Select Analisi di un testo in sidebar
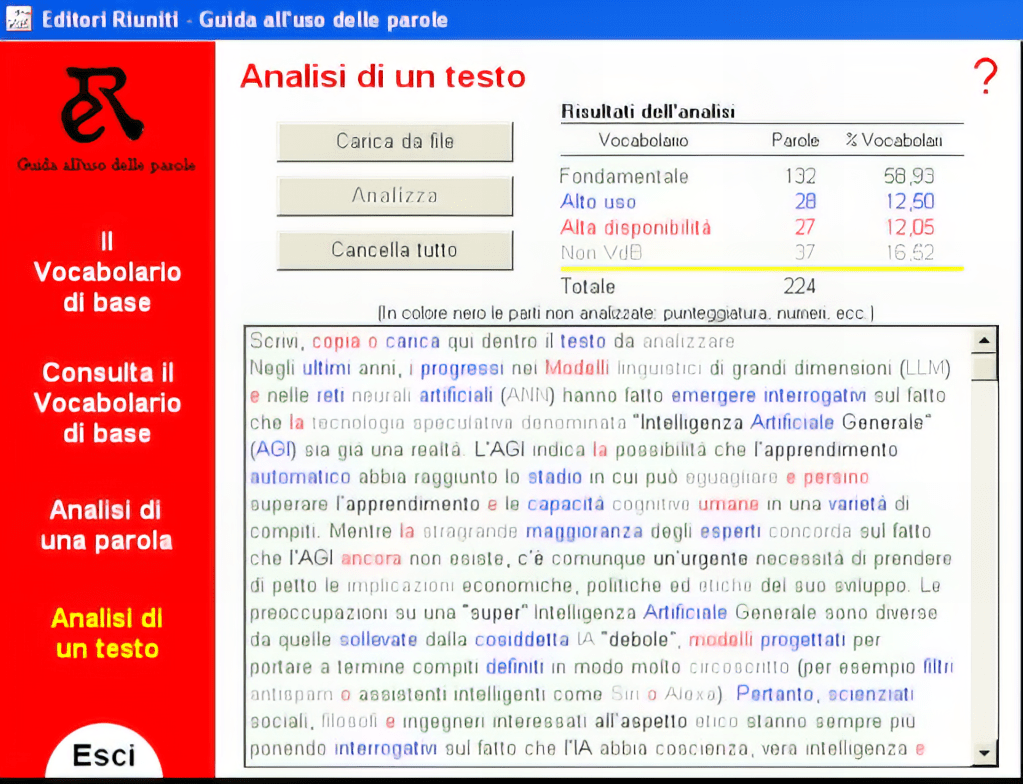The image size is (1023, 784). tap(107, 633)
